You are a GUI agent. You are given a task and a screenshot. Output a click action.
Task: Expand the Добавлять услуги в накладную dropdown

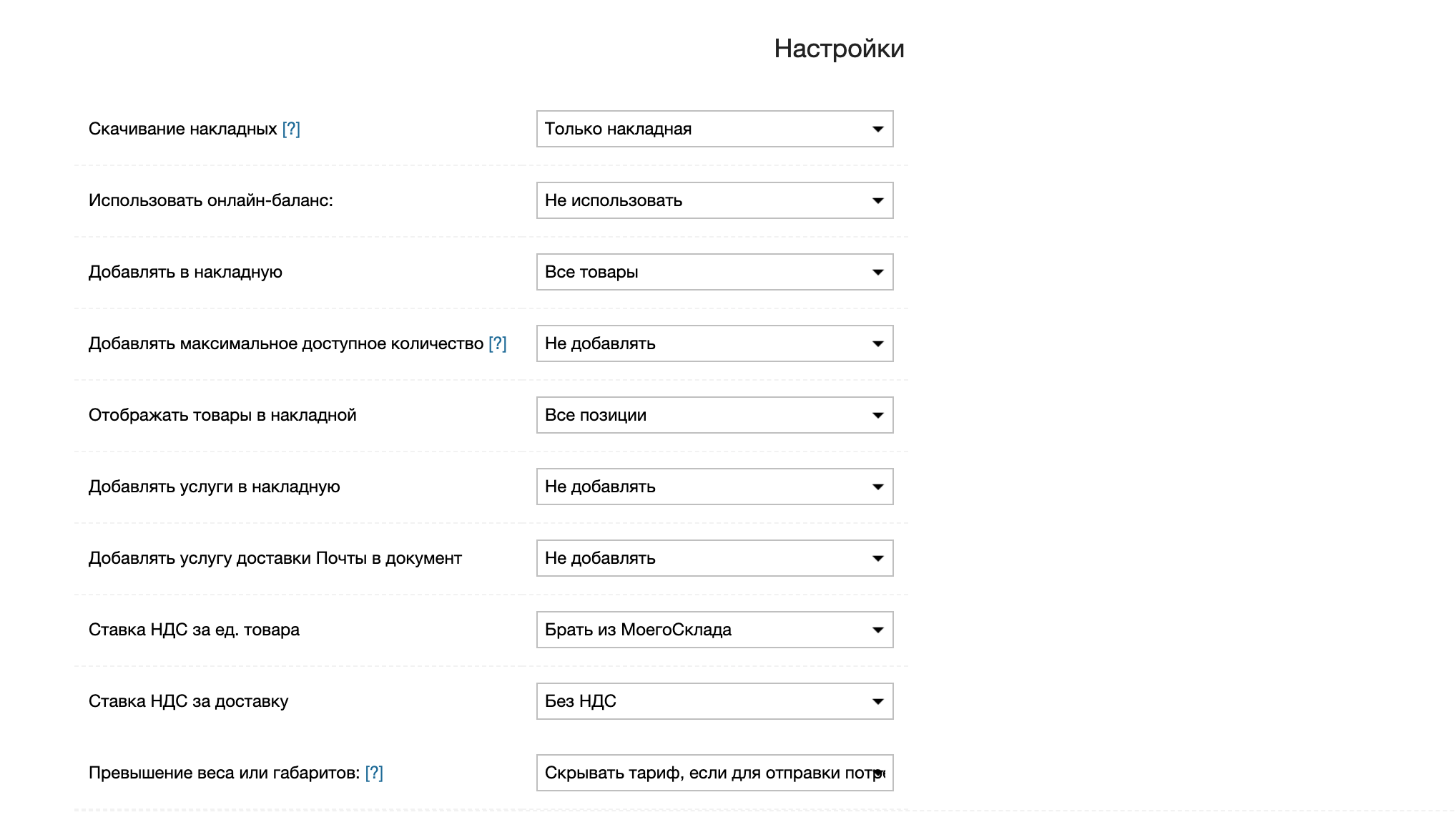click(x=714, y=487)
